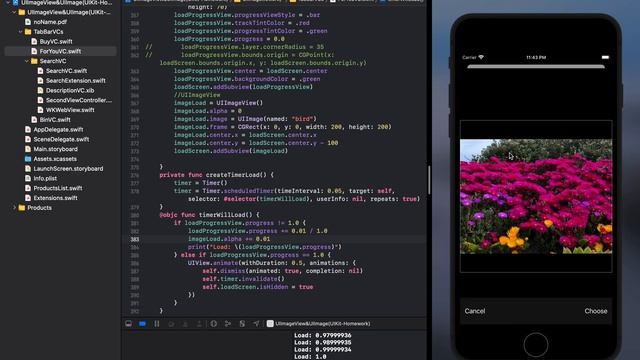Screen dimensions: 640x360
Task: Click the Step Over debug icon
Action: [171, 324]
